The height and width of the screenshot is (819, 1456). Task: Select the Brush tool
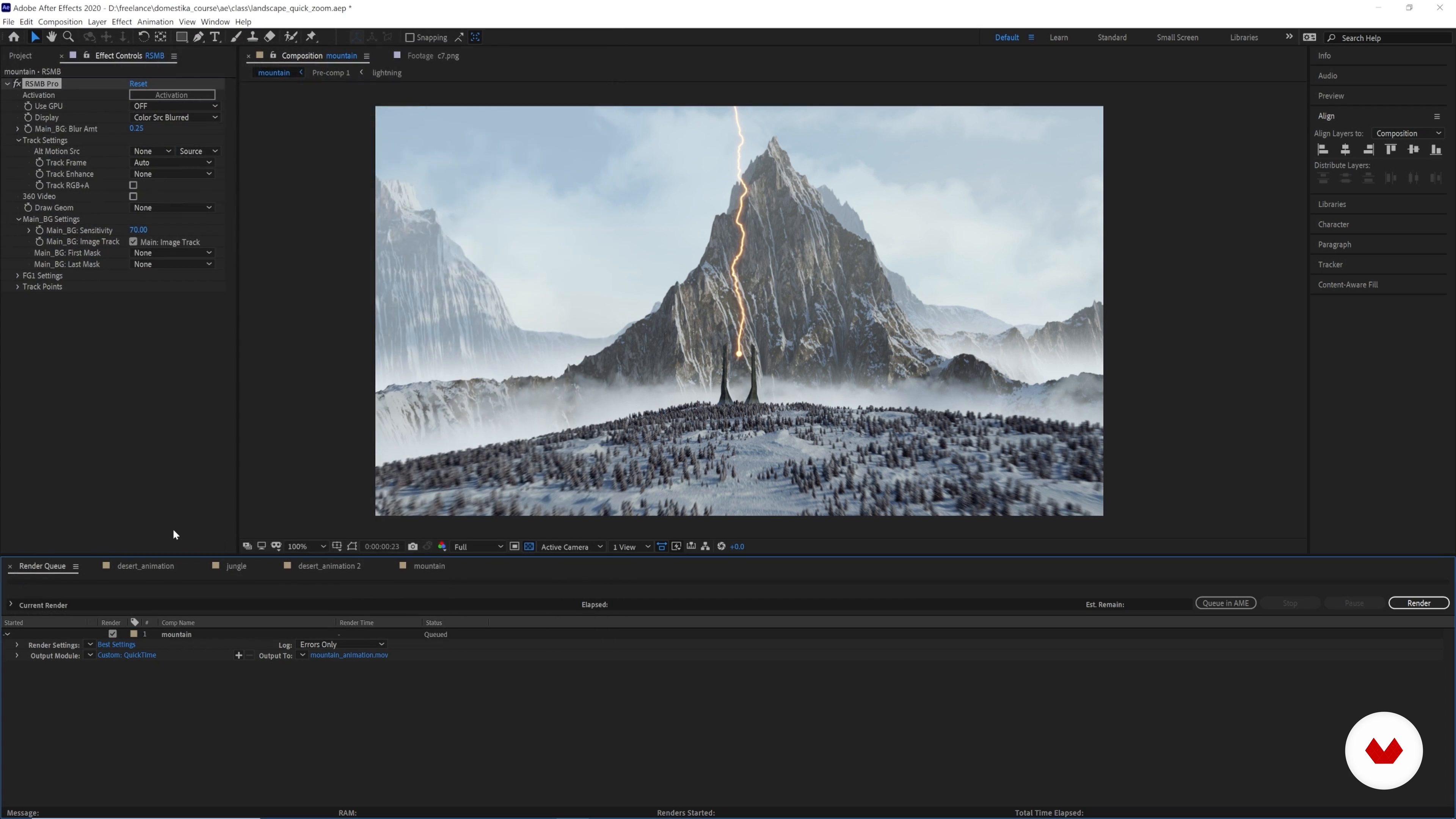236,37
